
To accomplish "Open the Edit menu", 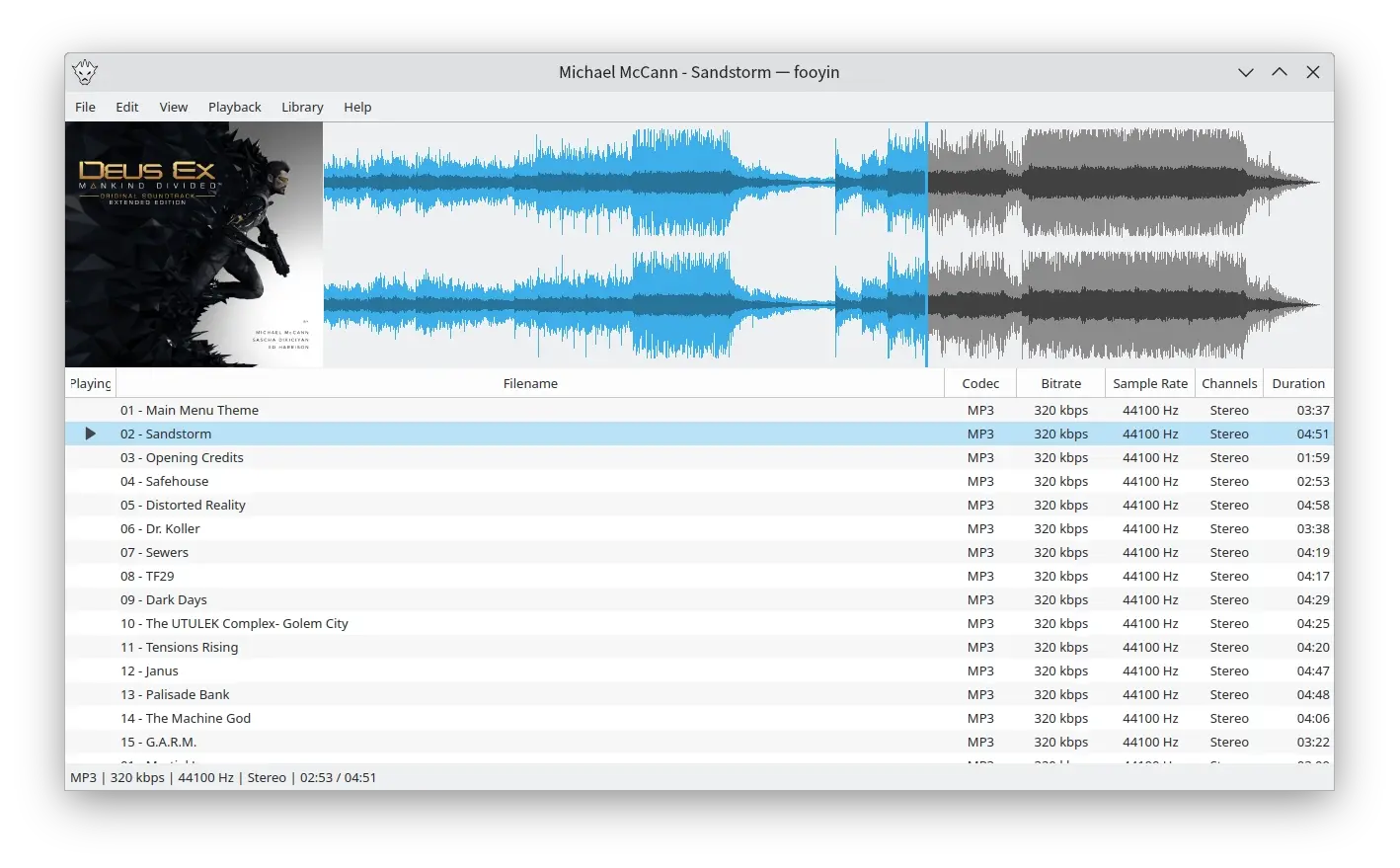I will pyautogui.click(x=127, y=107).
